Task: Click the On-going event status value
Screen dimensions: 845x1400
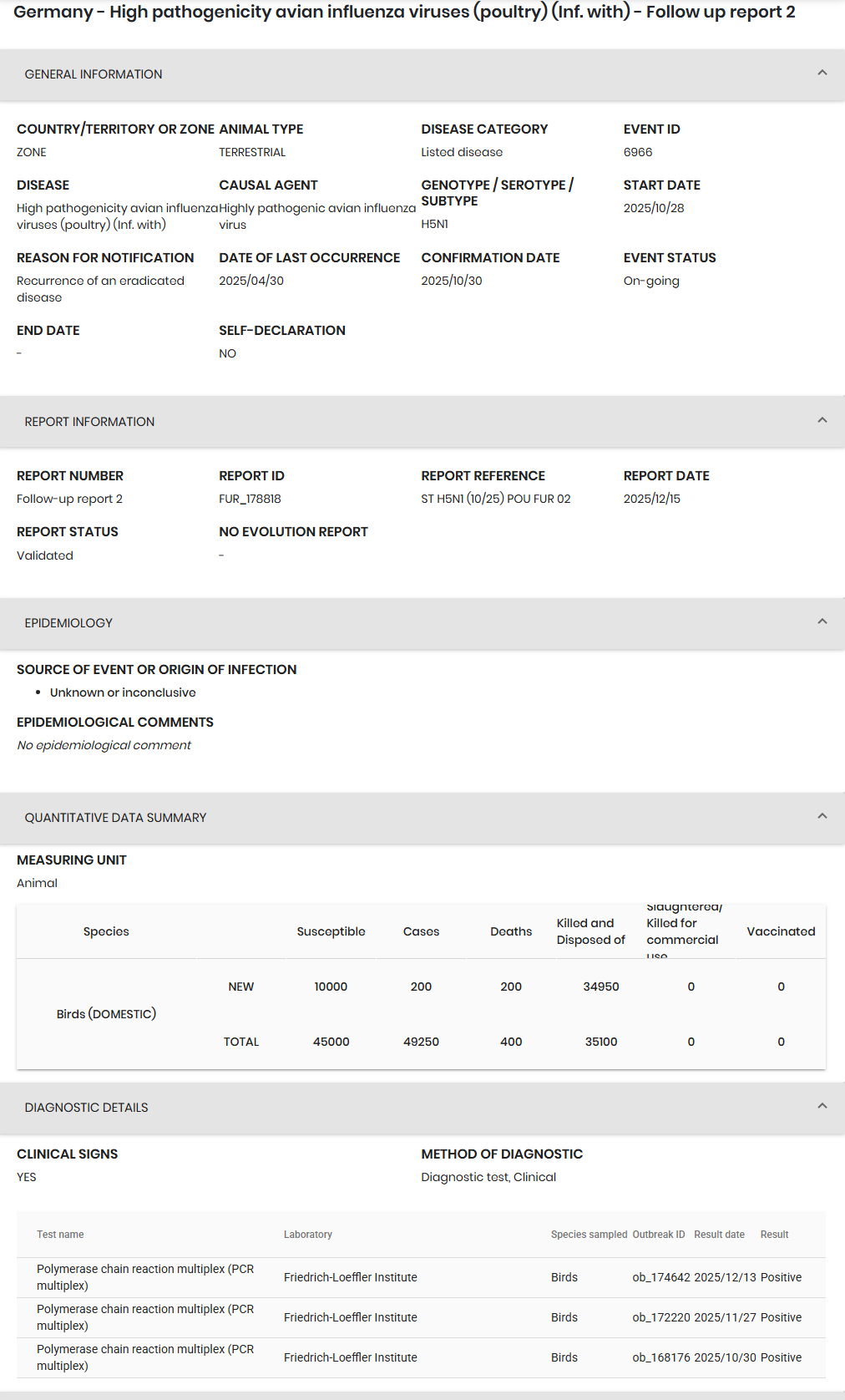Action: [651, 281]
